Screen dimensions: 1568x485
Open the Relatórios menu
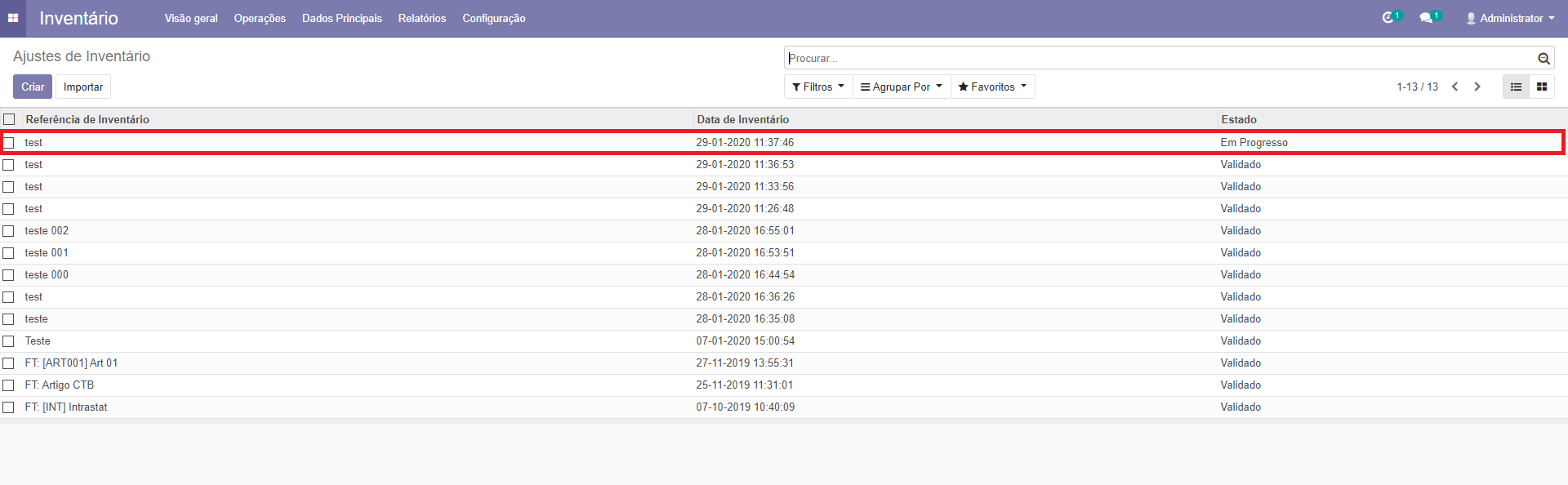point(422,18)
